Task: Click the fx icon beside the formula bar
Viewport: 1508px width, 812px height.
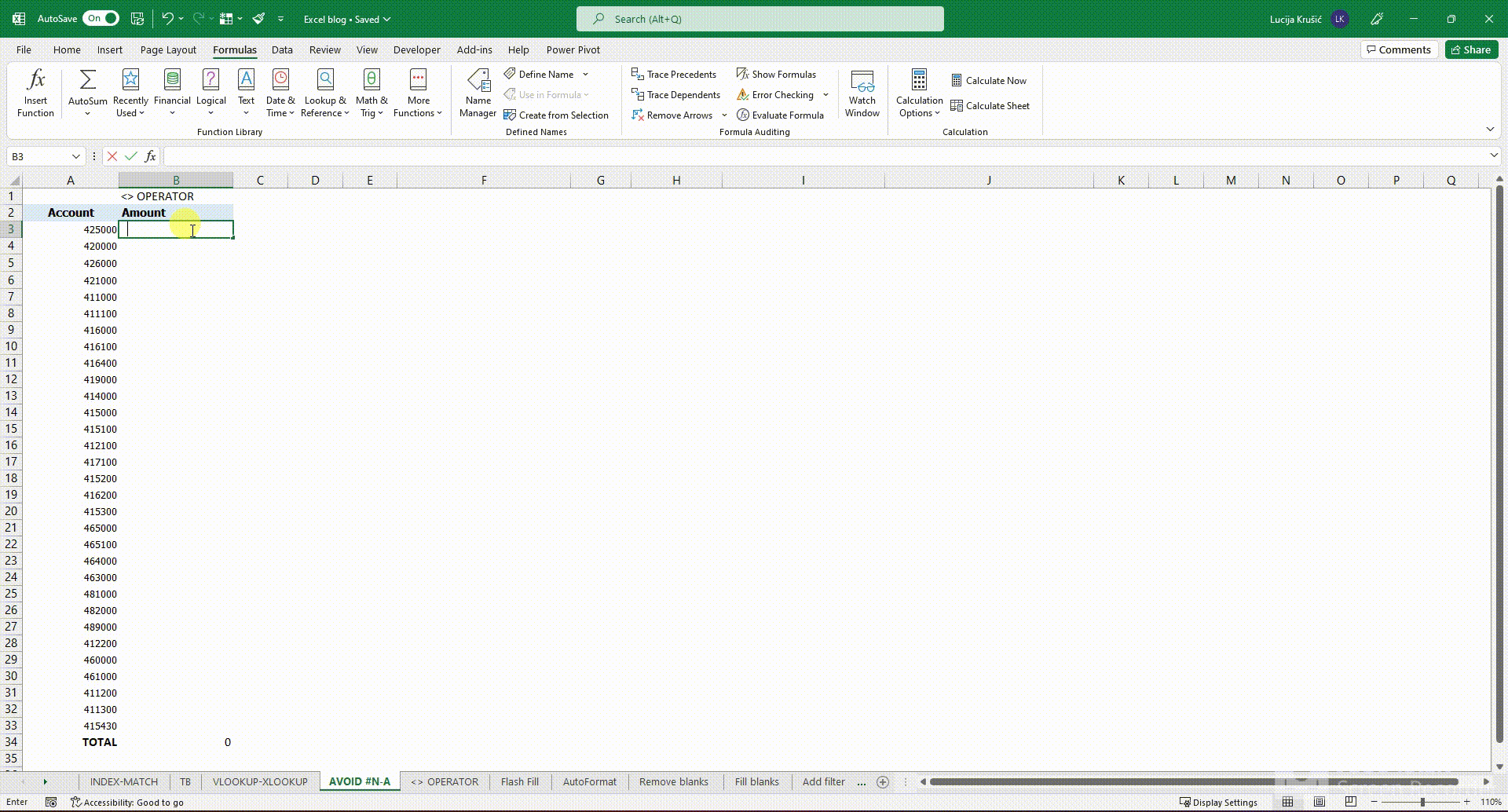Action: coord(150,156)
